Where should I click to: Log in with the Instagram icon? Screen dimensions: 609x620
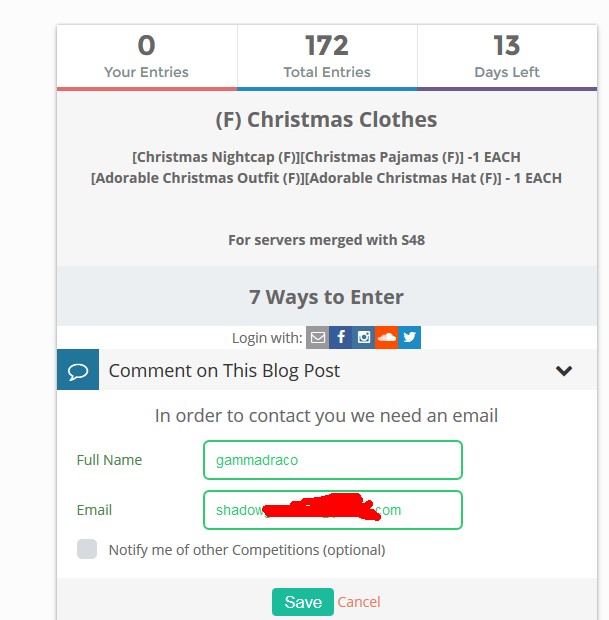[x=364, y=337]
